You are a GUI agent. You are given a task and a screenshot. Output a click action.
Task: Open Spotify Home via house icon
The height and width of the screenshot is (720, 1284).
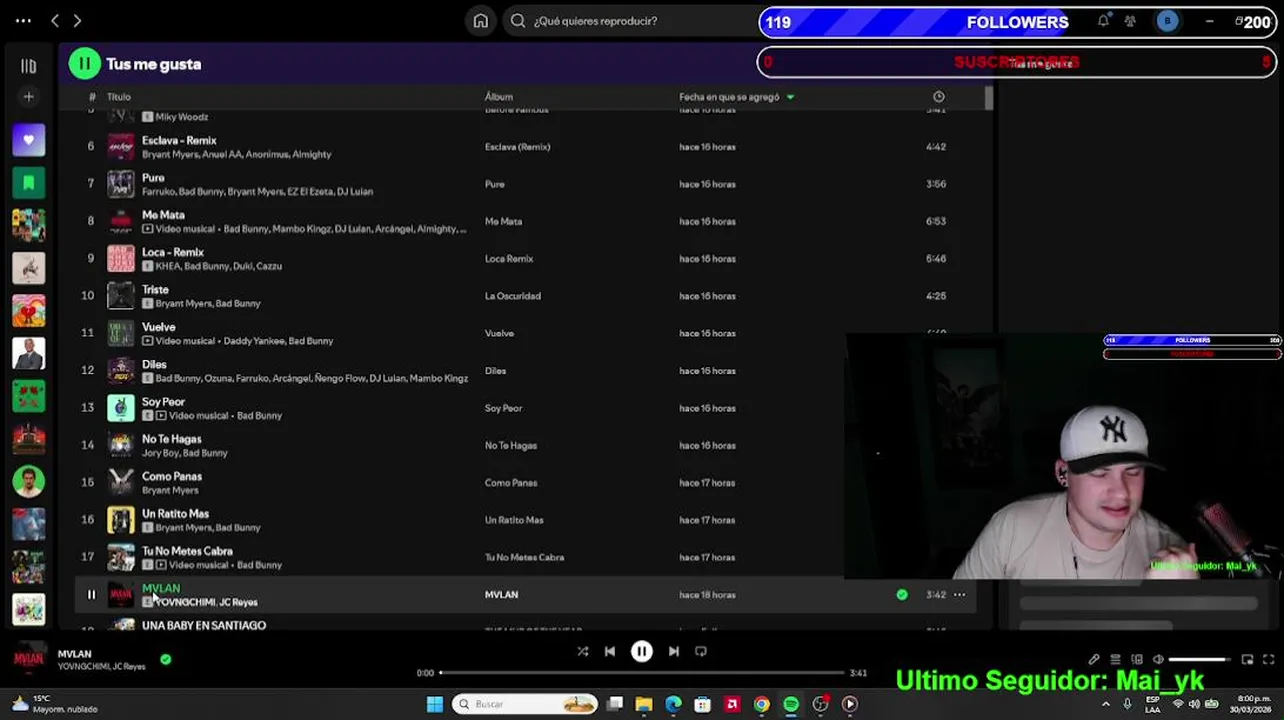481,20
